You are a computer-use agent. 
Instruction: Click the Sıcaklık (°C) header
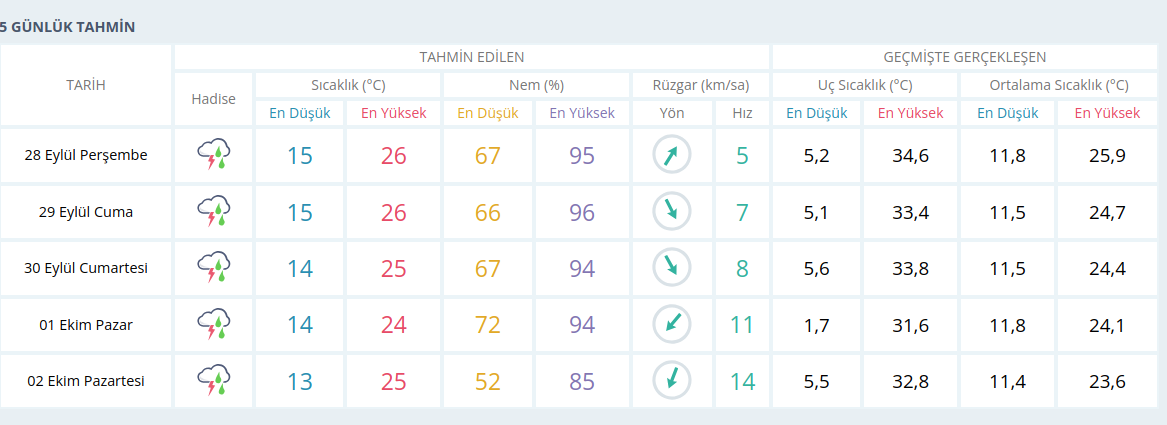[348, 85]
